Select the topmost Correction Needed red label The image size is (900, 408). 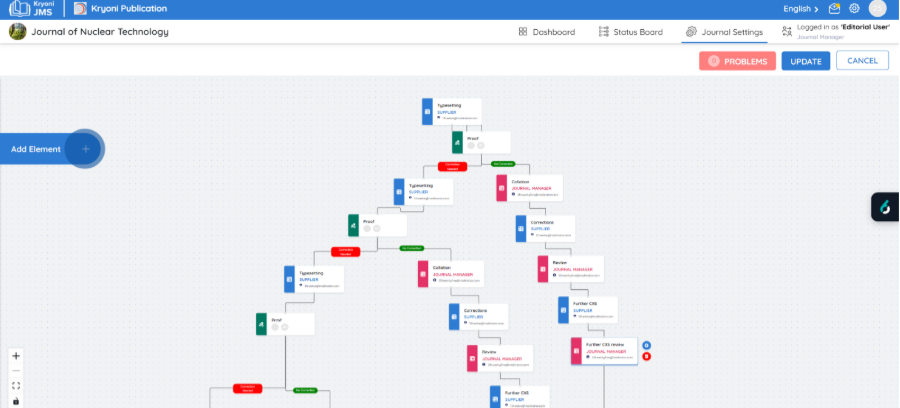tap(452, 166)
